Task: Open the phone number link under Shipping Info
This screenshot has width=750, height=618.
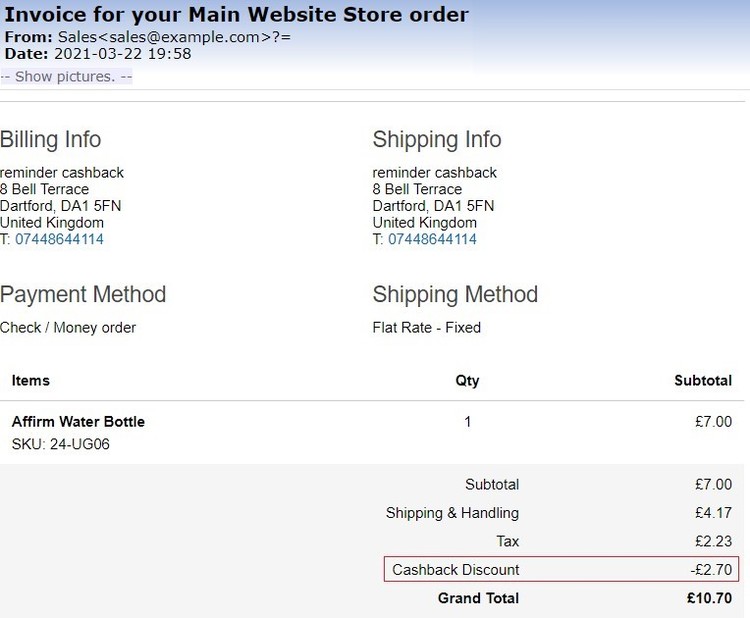Action: [x=432, y=240]
